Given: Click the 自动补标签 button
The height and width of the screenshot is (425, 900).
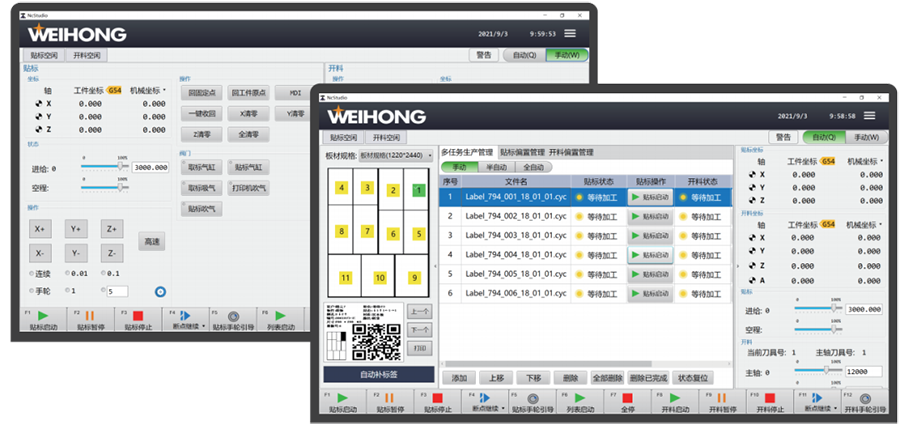Looking at the screenshot, I should click(x=378, y=373).
